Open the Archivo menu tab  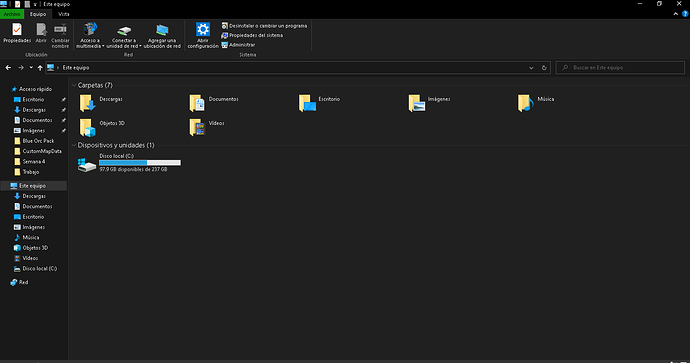[x=12, y=14]
